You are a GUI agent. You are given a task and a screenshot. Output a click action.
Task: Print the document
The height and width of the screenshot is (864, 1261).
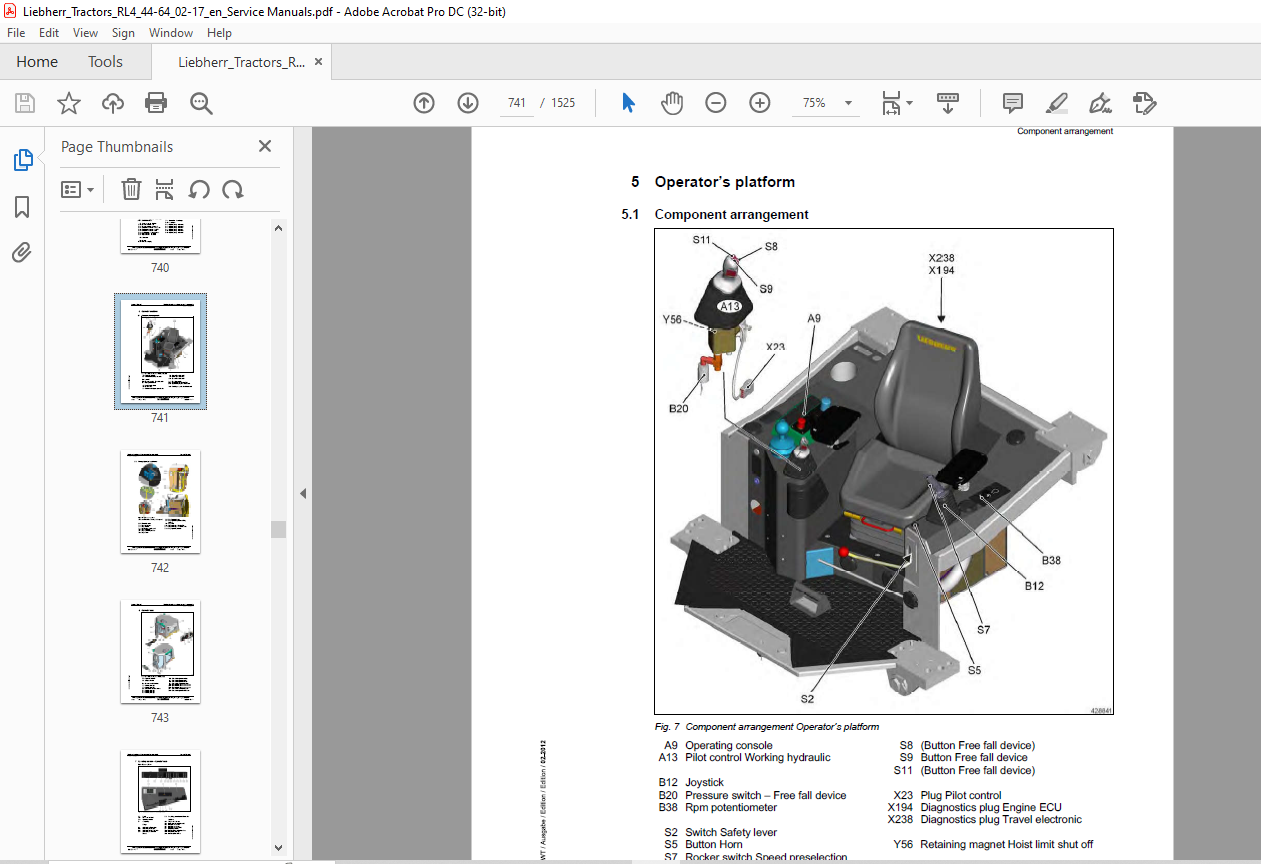[156, 103]
